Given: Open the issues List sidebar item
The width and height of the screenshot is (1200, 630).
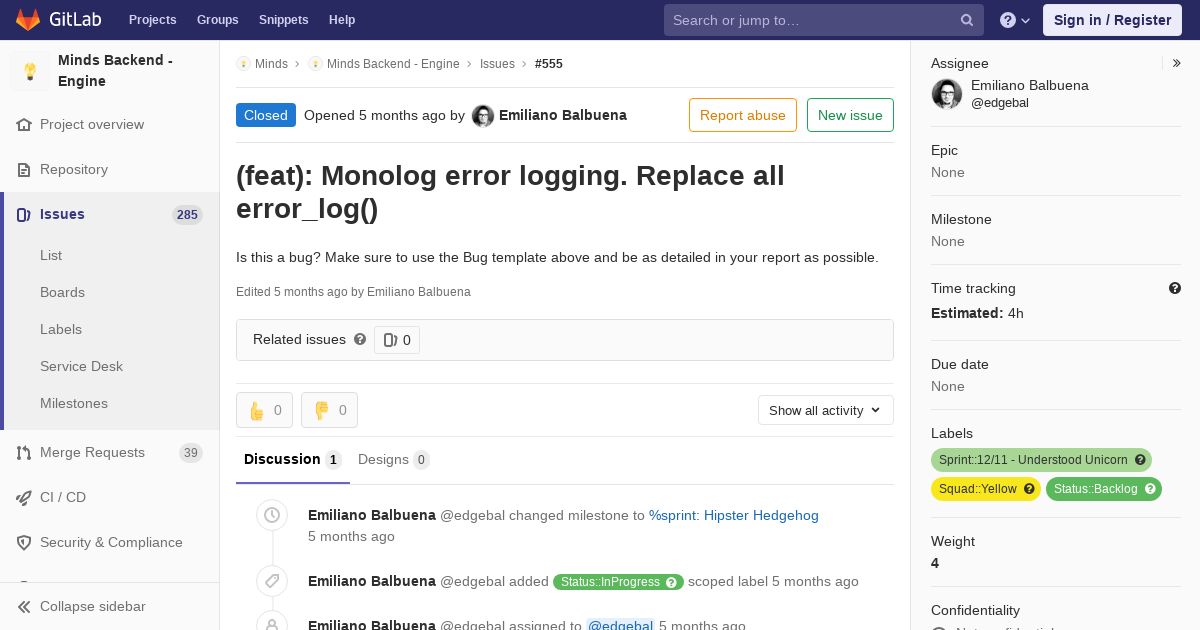Looking at the screenshot, I should (x=51, y=255).
